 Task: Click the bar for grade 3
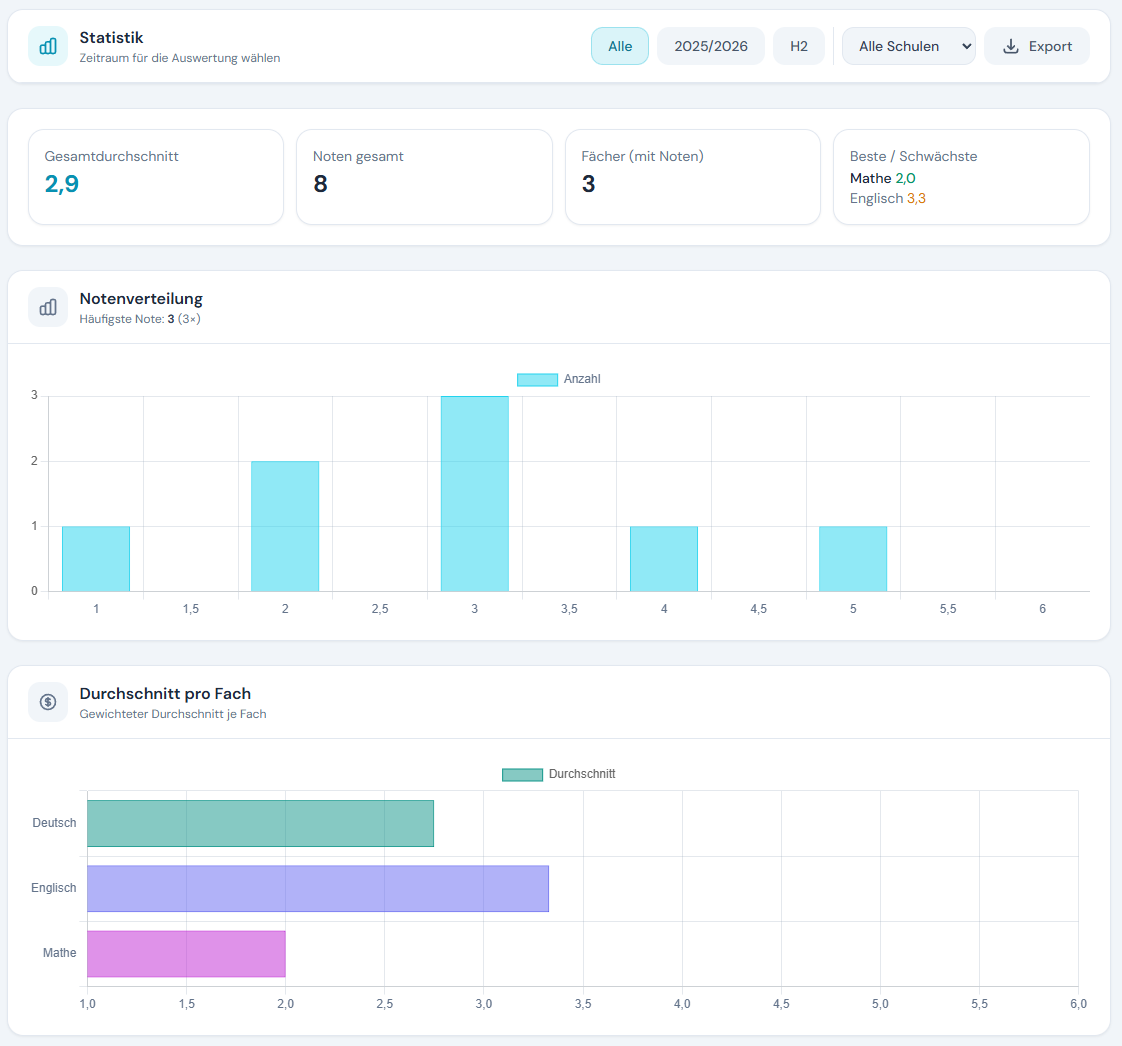coord(474,494)
